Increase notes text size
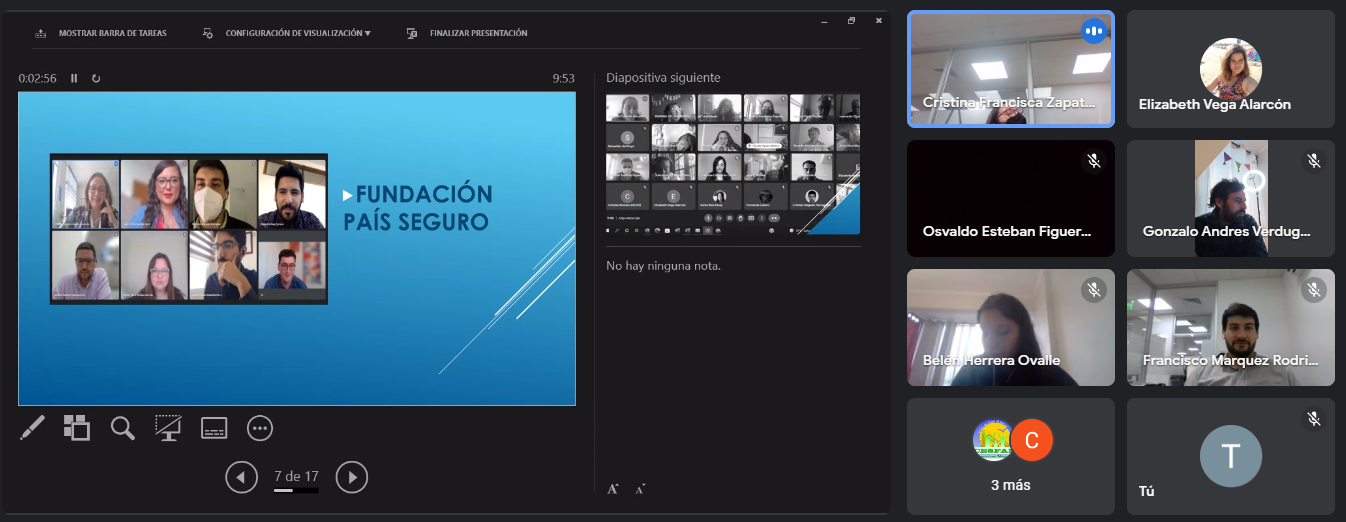 tap(613, 489)
